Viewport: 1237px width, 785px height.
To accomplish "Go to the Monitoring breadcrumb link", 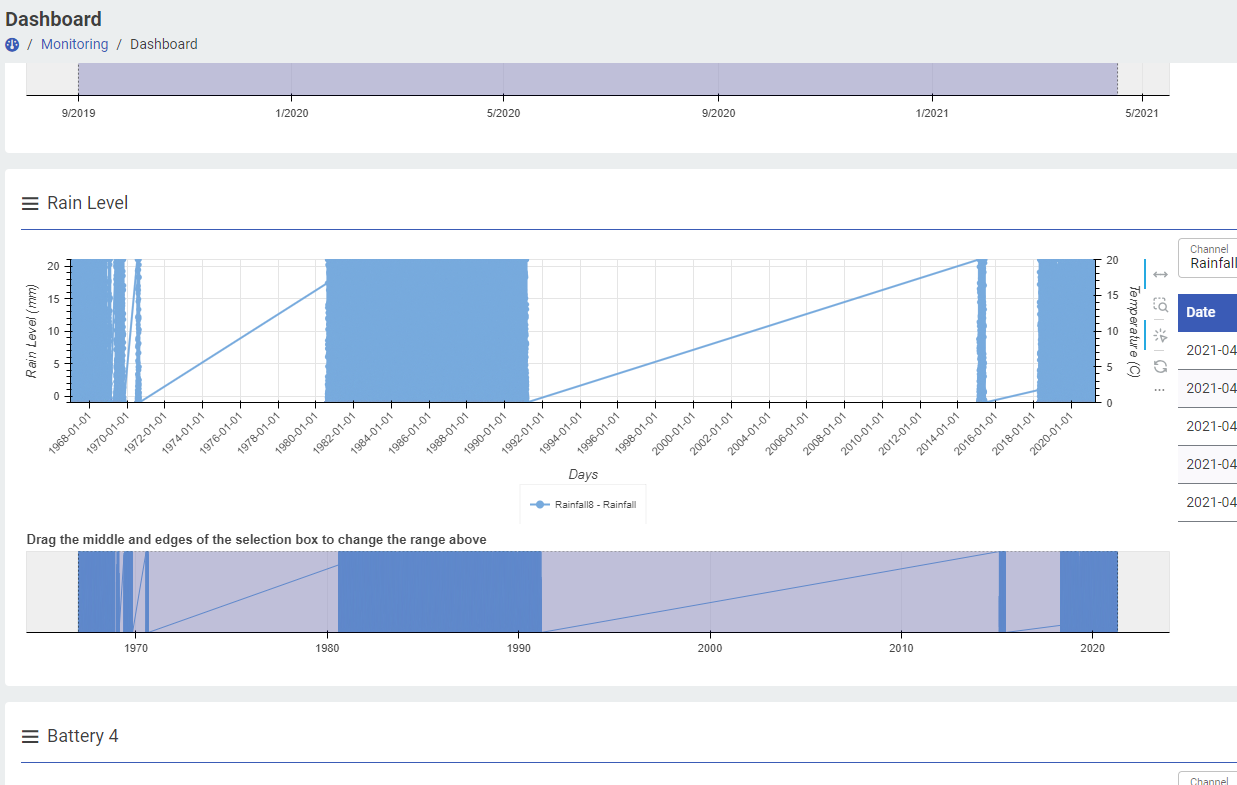I will coord(74,44).
